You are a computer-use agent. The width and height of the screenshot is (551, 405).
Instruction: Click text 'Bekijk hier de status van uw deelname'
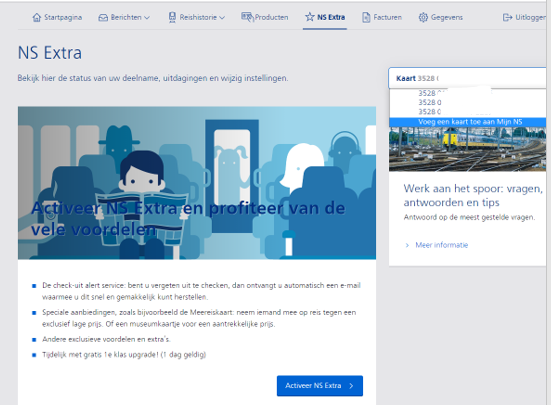click(x=153, y=78)
